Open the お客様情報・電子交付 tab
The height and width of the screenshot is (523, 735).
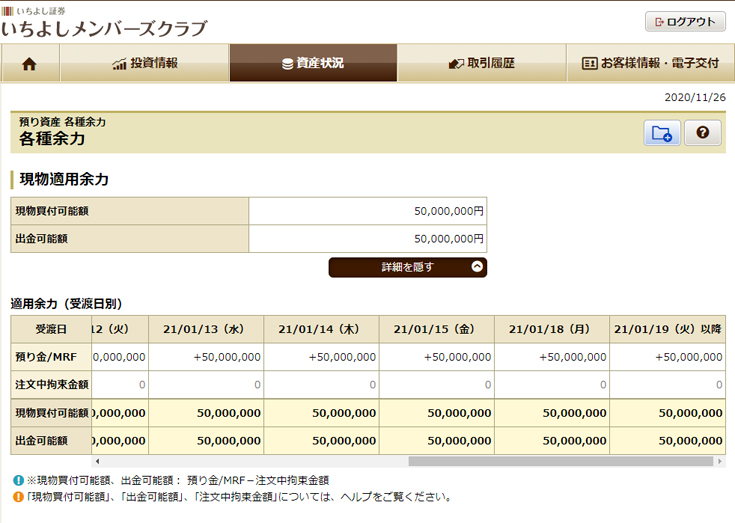650,63
